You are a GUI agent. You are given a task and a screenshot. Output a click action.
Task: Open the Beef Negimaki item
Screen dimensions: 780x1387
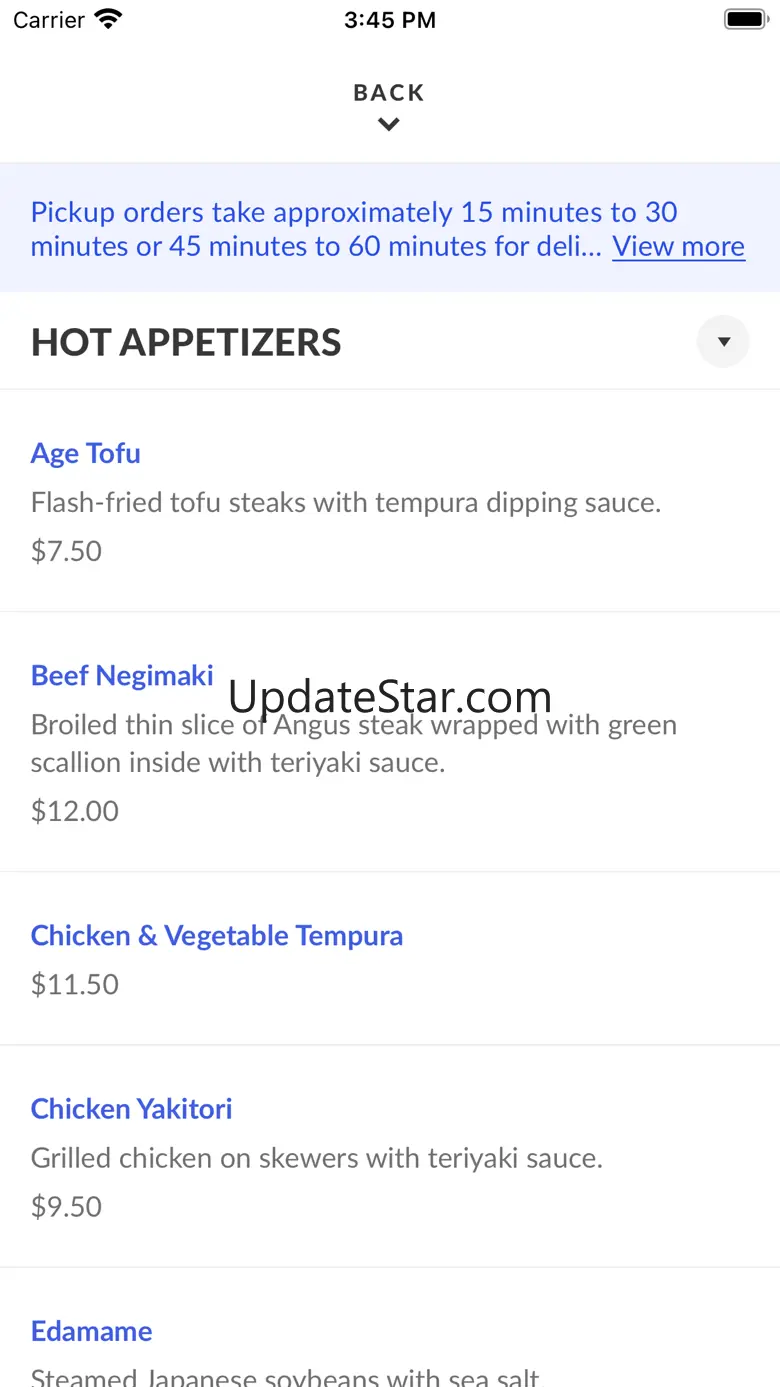point(122,676)
